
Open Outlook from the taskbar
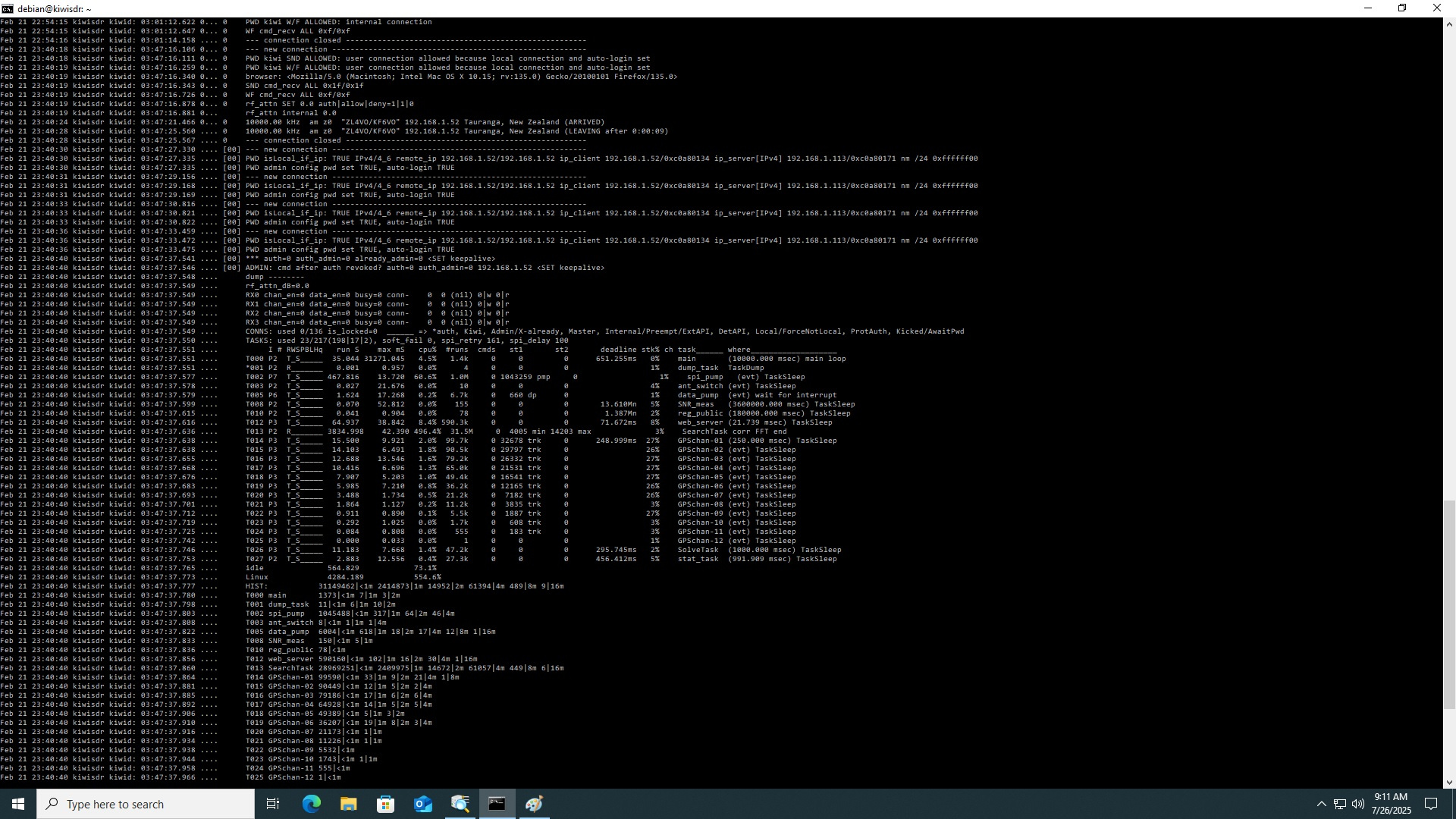click(x=422, y=804)
